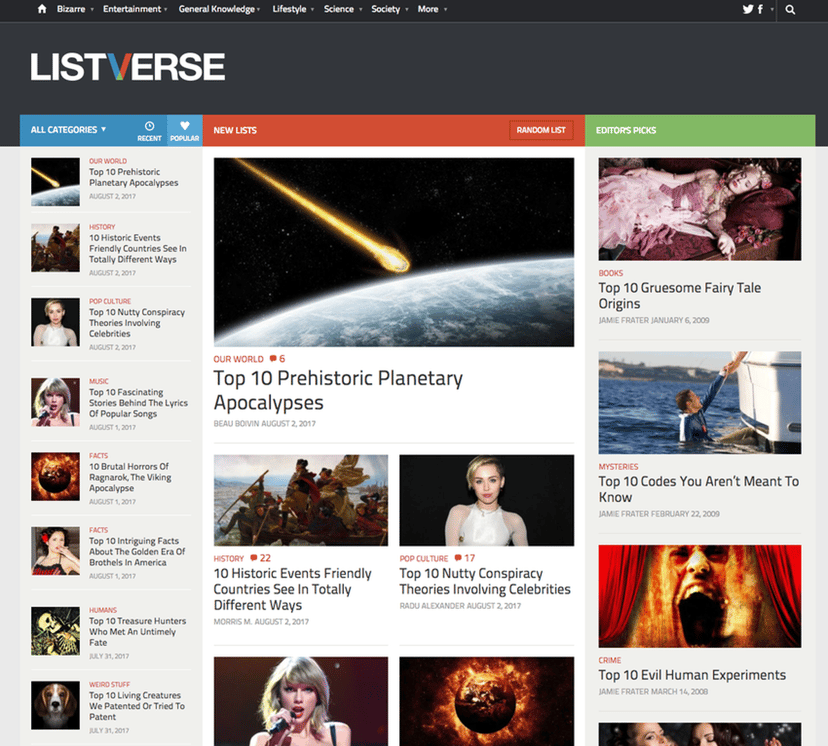Click sidebar skeleton pirate thumbnail

(x=55, y=630)
